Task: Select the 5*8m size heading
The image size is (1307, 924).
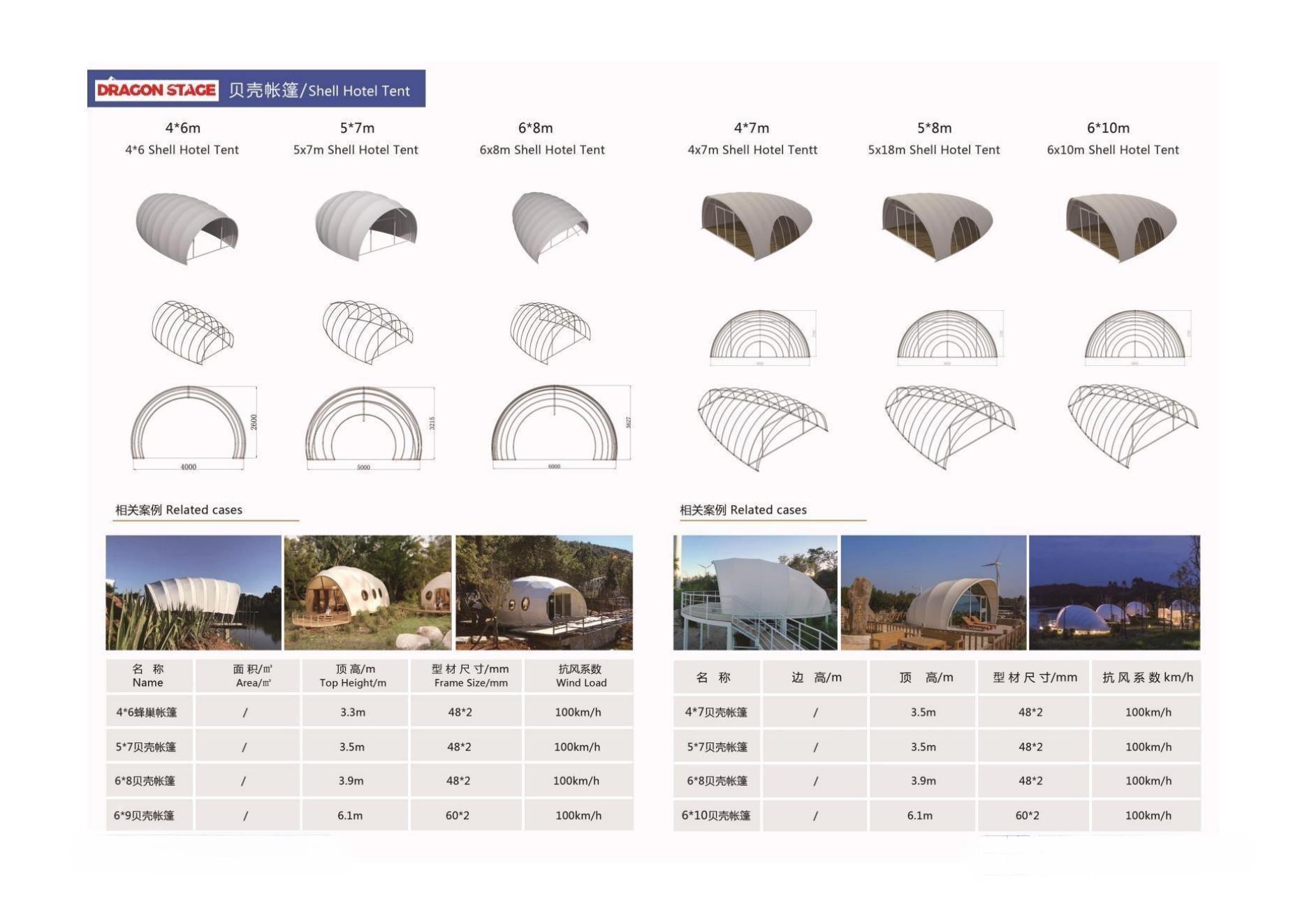Action: pos(934,128)
